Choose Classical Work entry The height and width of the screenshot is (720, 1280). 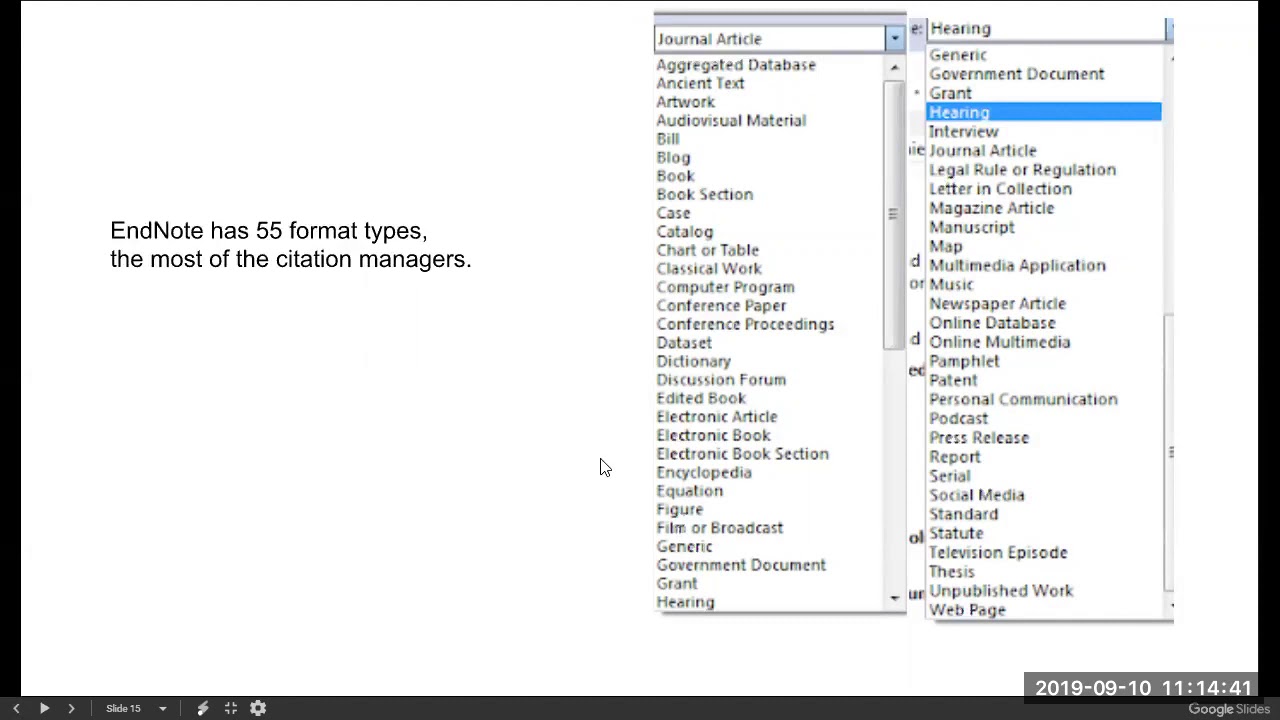tap(709, 268)
